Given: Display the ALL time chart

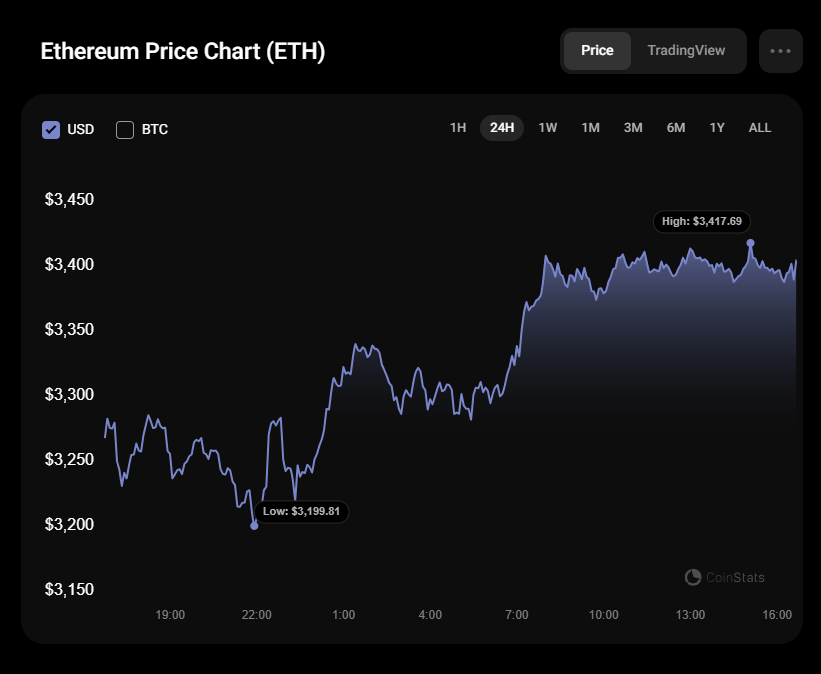Looking at the screenshot, I should 759,128.
